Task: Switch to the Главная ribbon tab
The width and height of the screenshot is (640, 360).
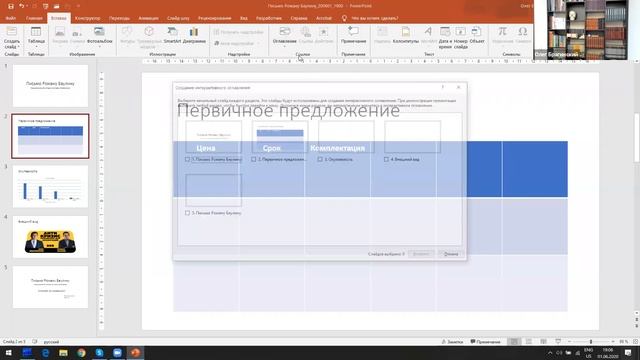Action: point(34,18)
